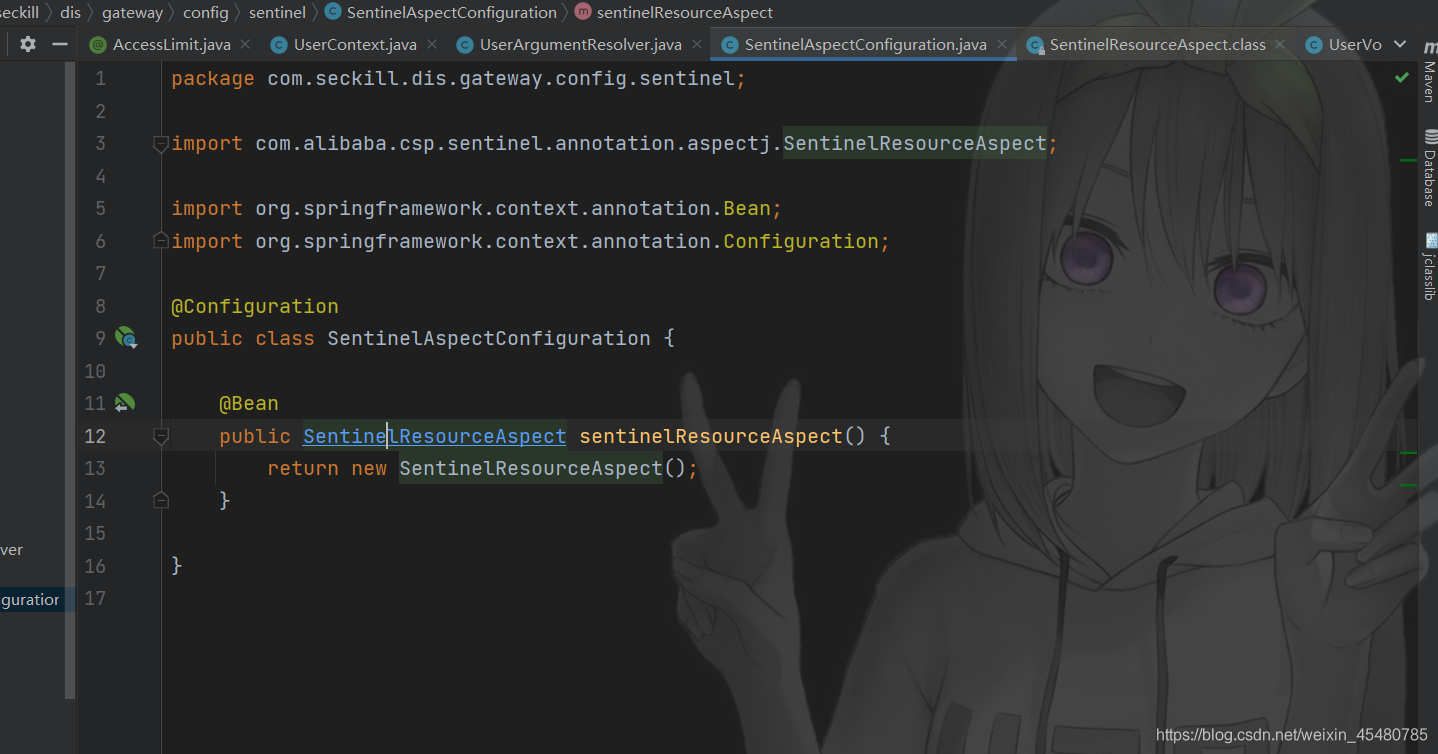Click @Configuration annotation on line 8
Screen dimensions: 1438x754
(x=255, y=306)
